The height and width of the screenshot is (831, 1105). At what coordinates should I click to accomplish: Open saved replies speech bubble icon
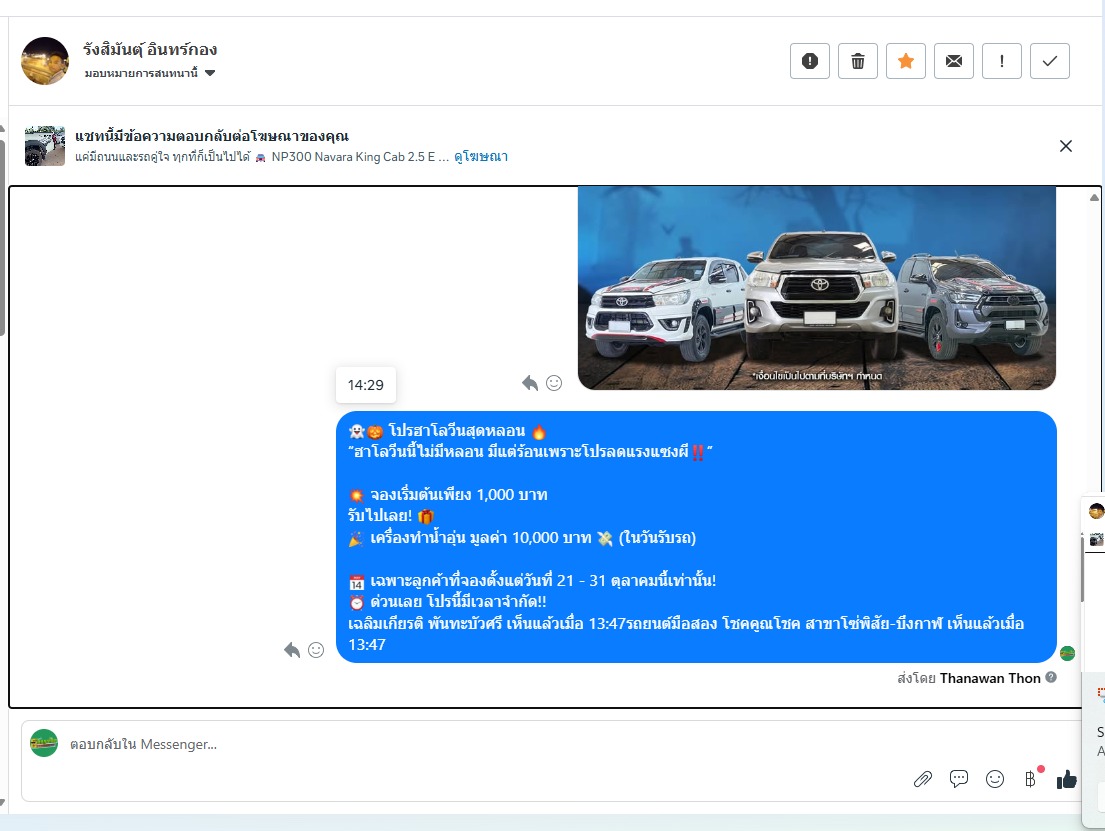tap(958, 779)
